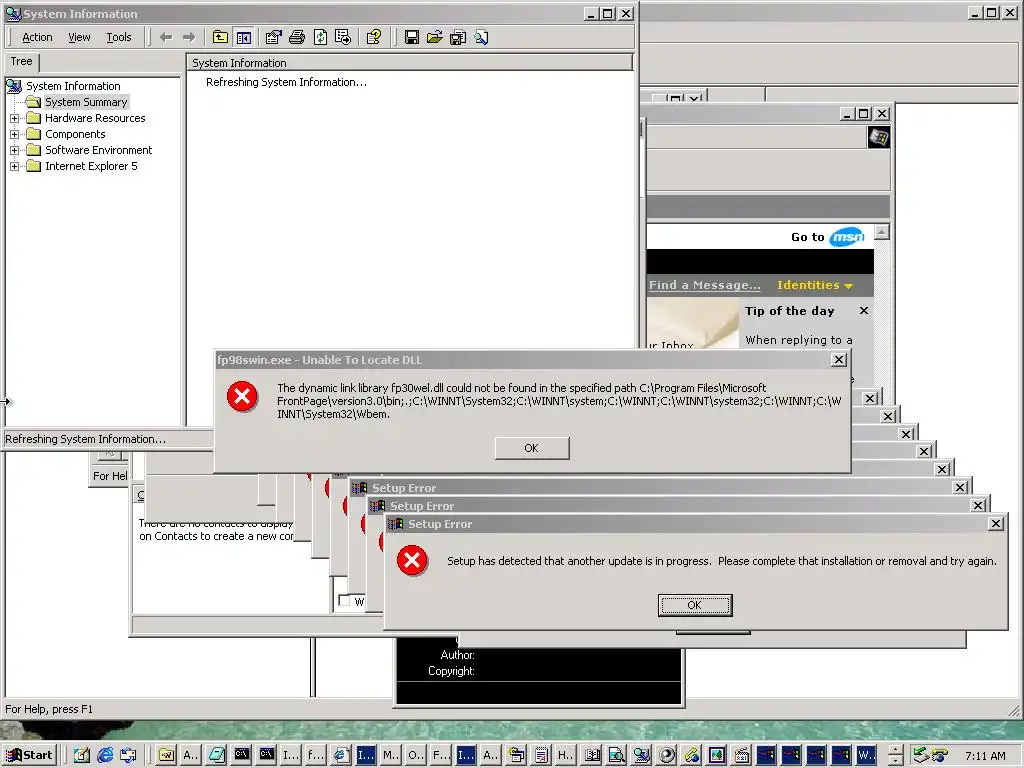This screenshot has height=768, width=1024.
Task: Click the Find a Message... link
Action: click(705, 285)
